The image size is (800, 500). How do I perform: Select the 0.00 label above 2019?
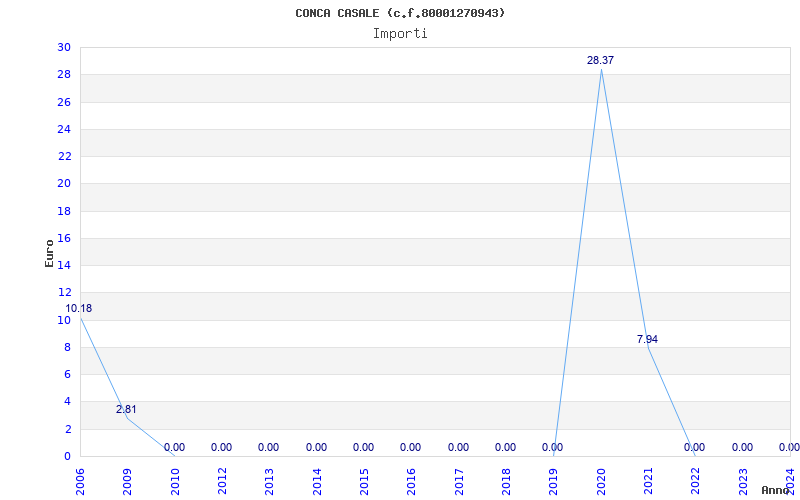pos(553,447)
